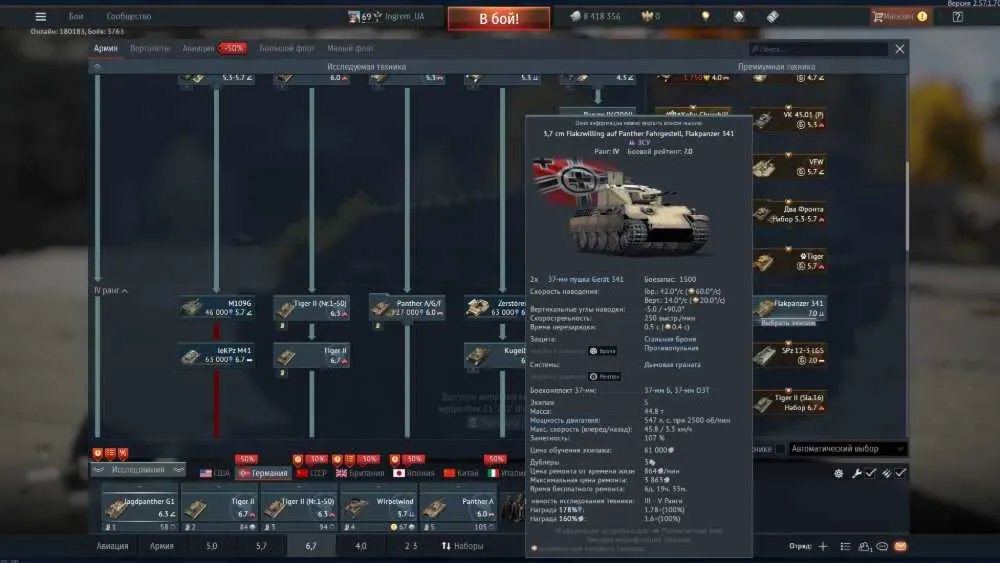Image resolution: width=1000 pixels, height=563 pixels.
Task: Select the Германия nation button
Action: [263, 473]
